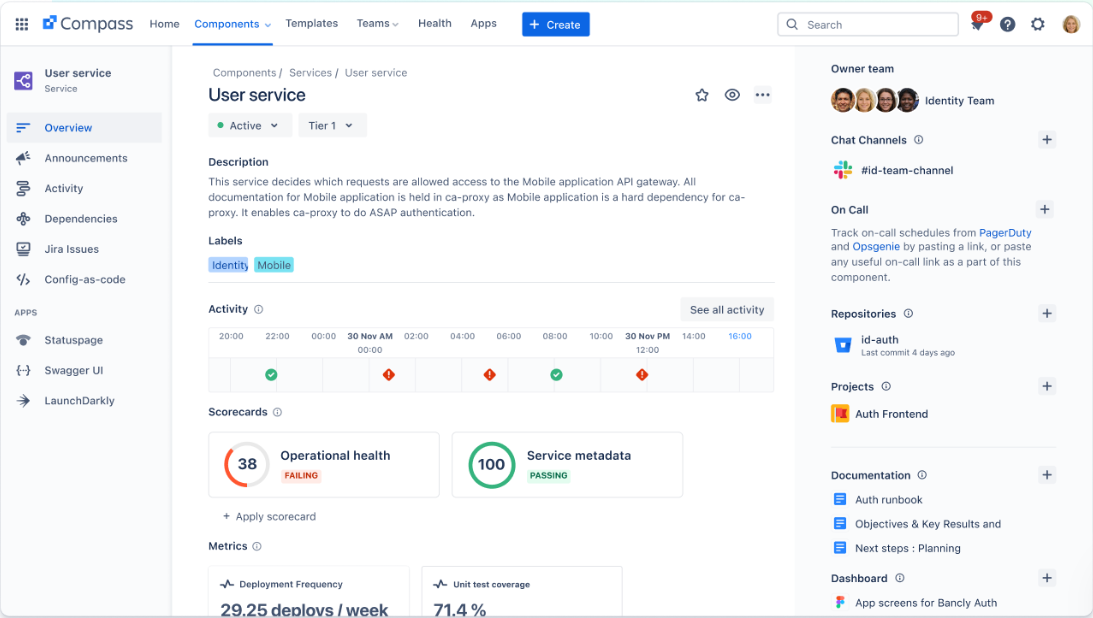Click the info icon next to Projects
The width and height of the screenshot is (1093, 618).
[886, 386]
